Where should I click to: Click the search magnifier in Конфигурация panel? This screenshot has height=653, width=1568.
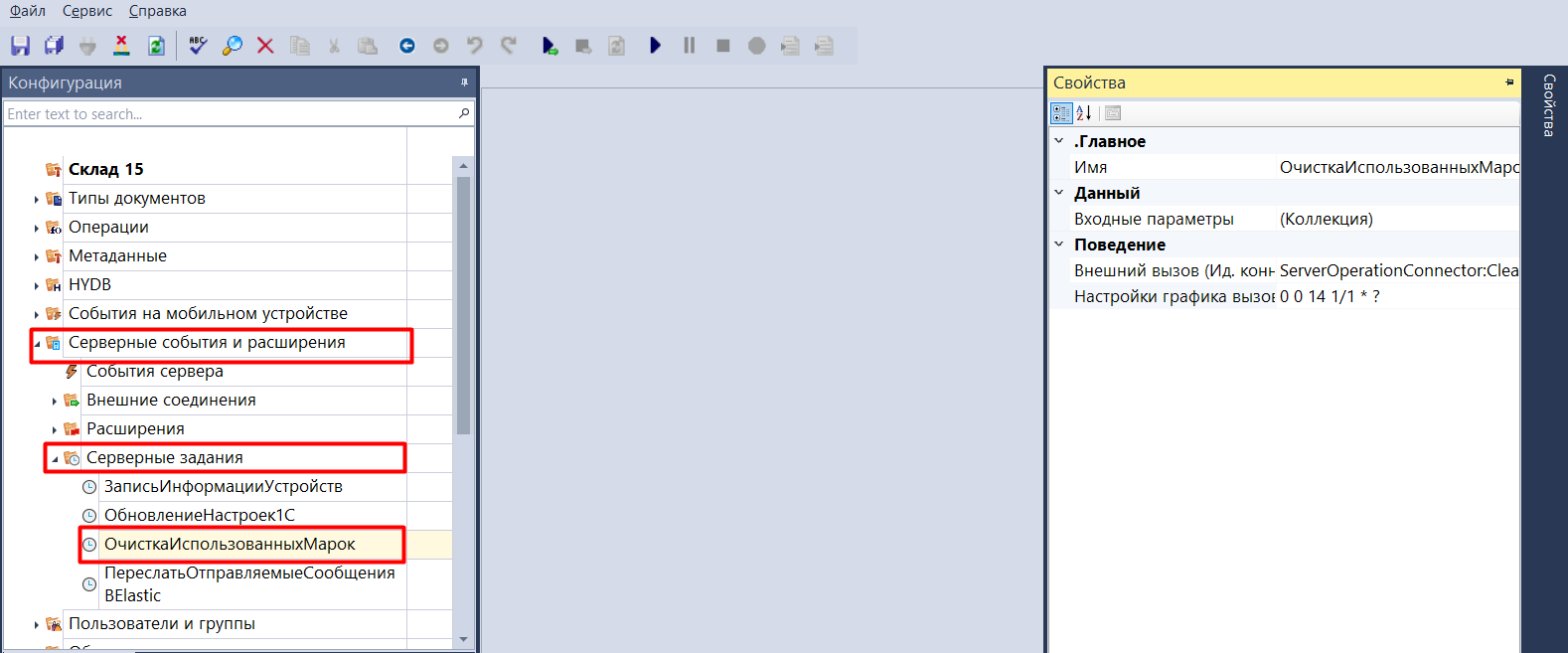[463, 114]
